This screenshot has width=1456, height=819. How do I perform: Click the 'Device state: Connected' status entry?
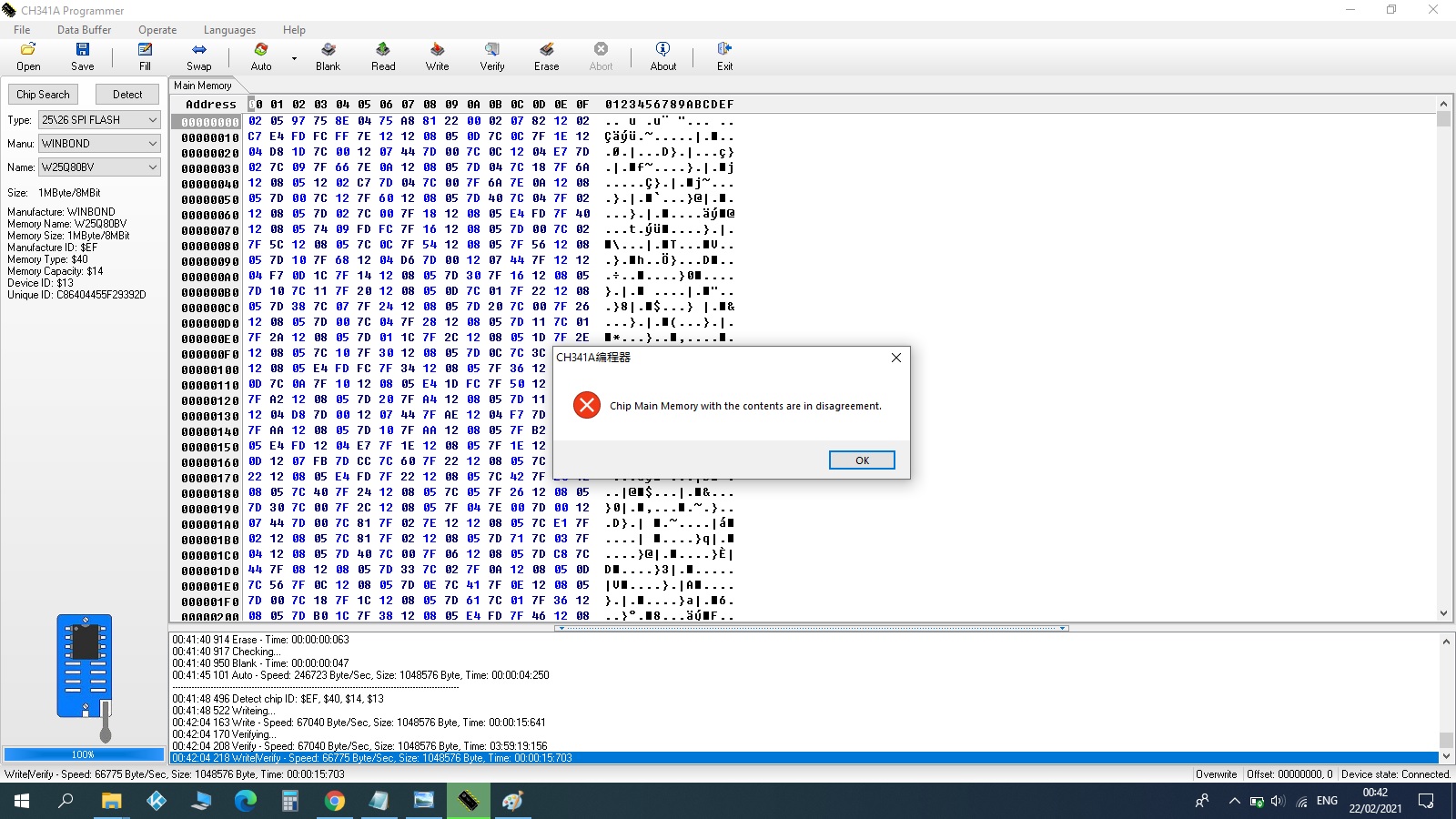(x=1395, y=774)
